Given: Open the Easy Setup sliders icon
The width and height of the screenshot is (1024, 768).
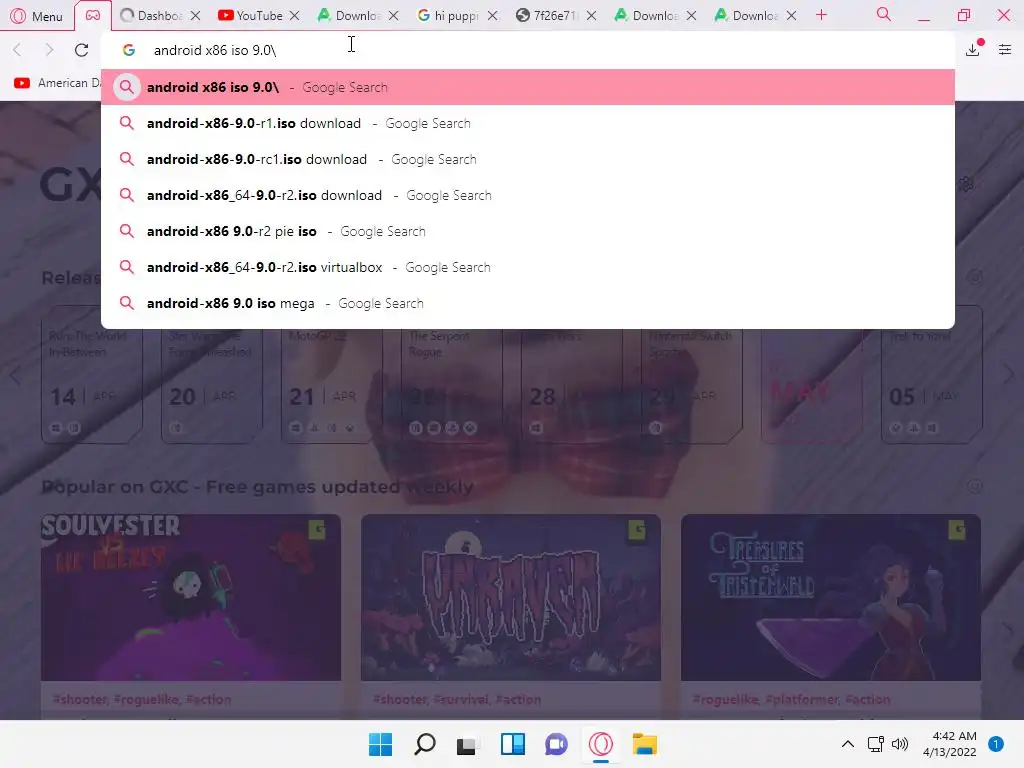Looking at the screenshot, I should (x=1005, y=50).
